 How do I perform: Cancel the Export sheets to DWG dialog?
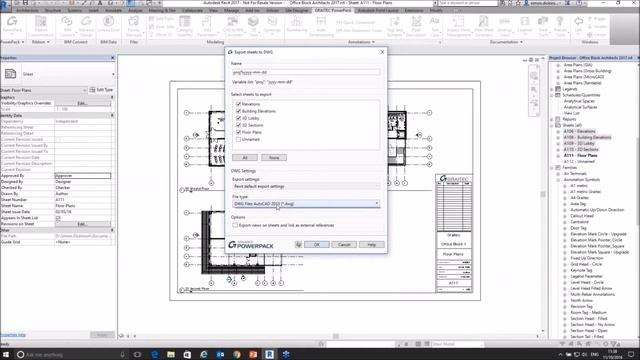[x=344, y=244]
